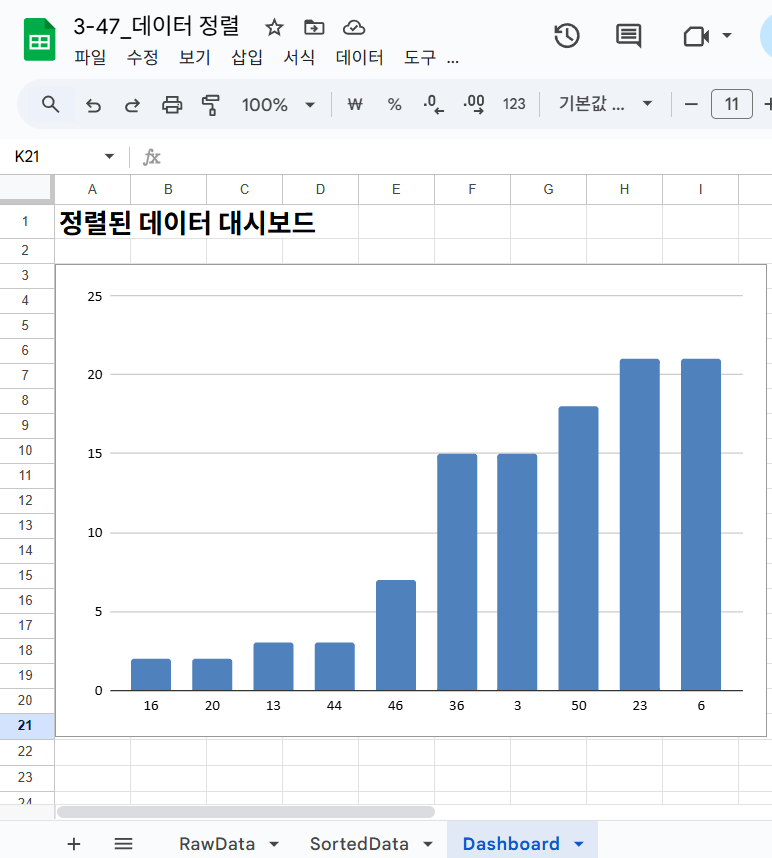Image resolution: width=772 pixels, height=858 pixels.
Task: Open Dashboard tab options arrow
Action: pyautogui.click(x=579, y=844)
